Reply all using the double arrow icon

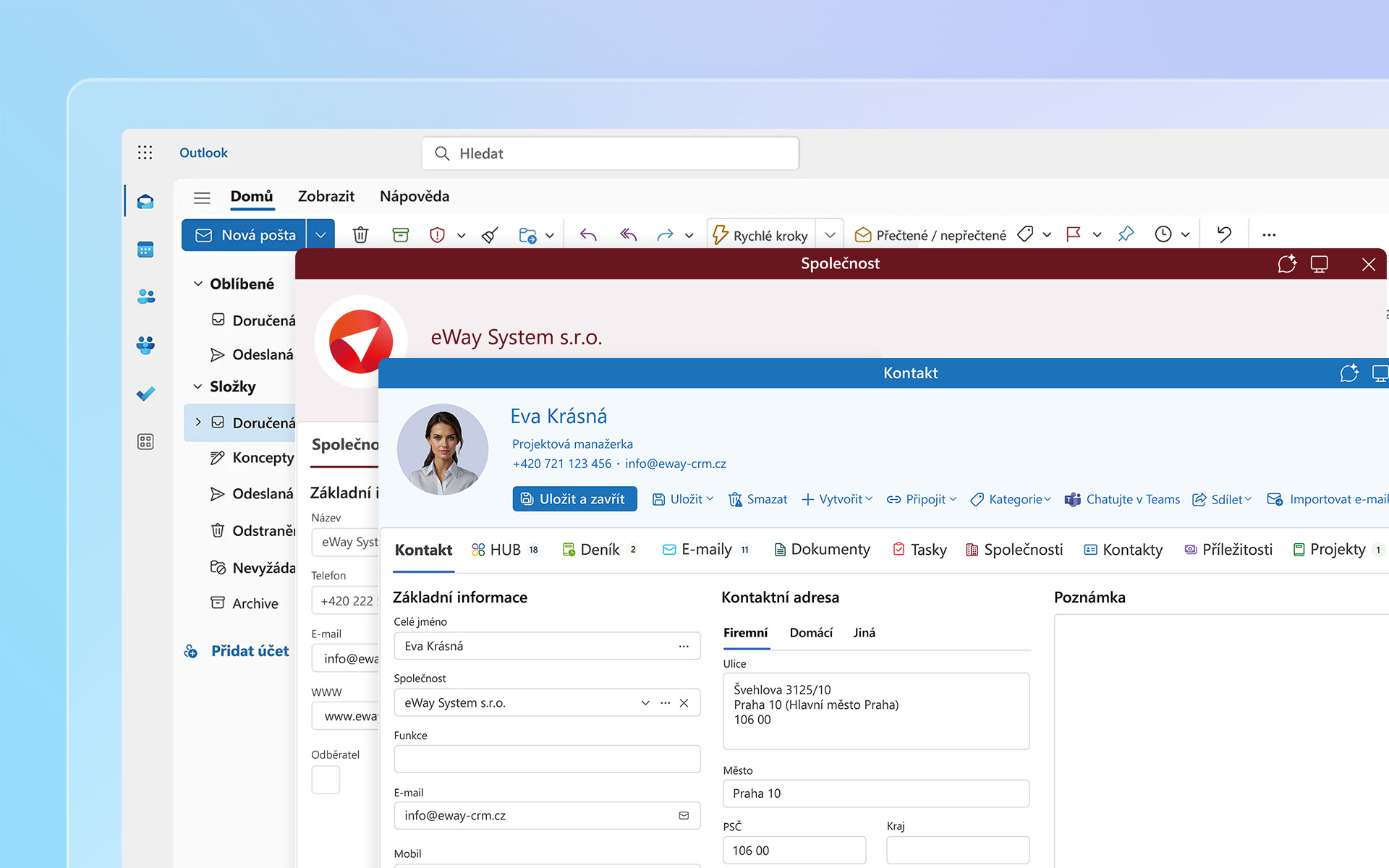tap(628, 235)
